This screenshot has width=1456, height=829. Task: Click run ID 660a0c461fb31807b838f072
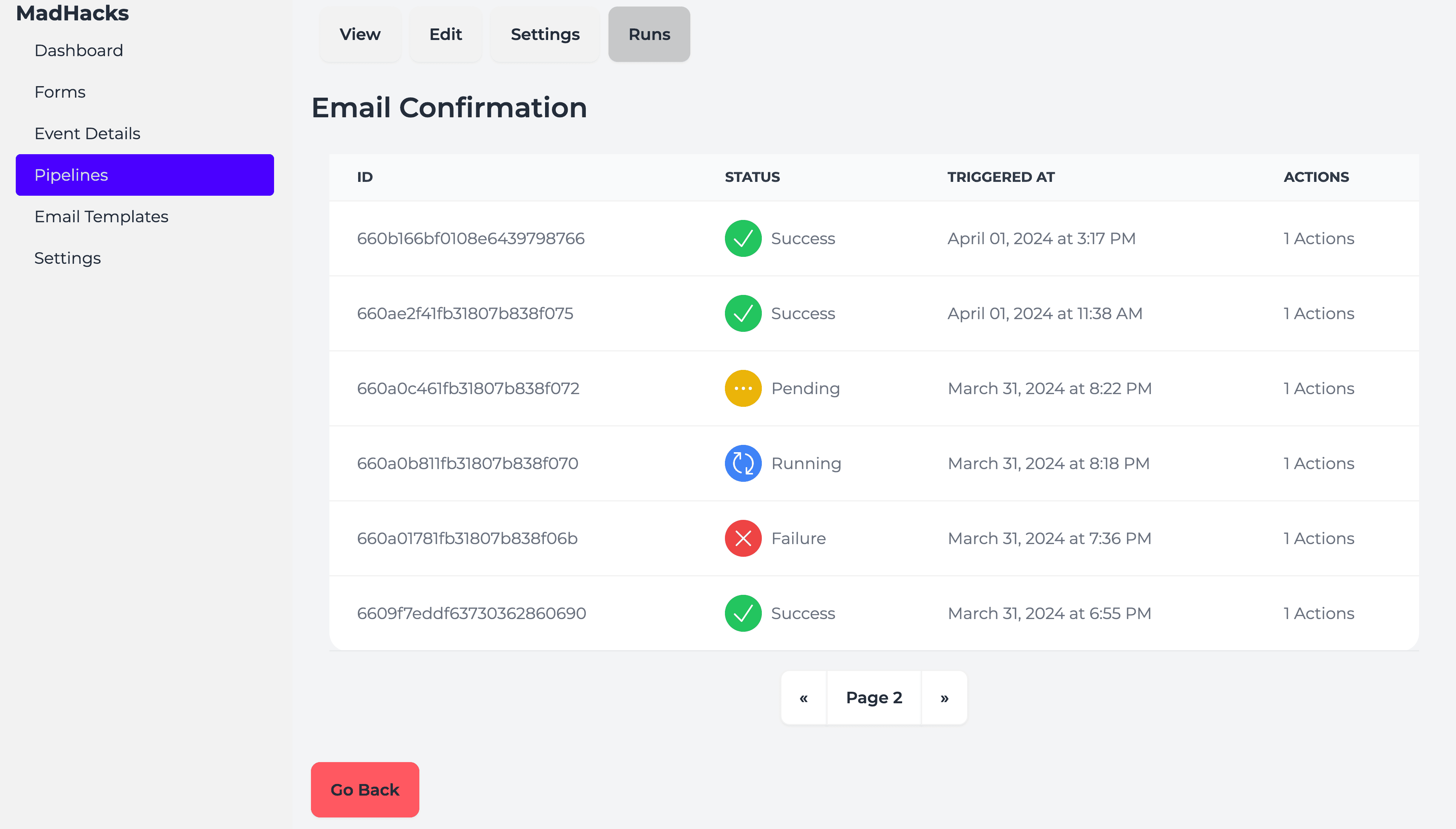coord(468,388)
